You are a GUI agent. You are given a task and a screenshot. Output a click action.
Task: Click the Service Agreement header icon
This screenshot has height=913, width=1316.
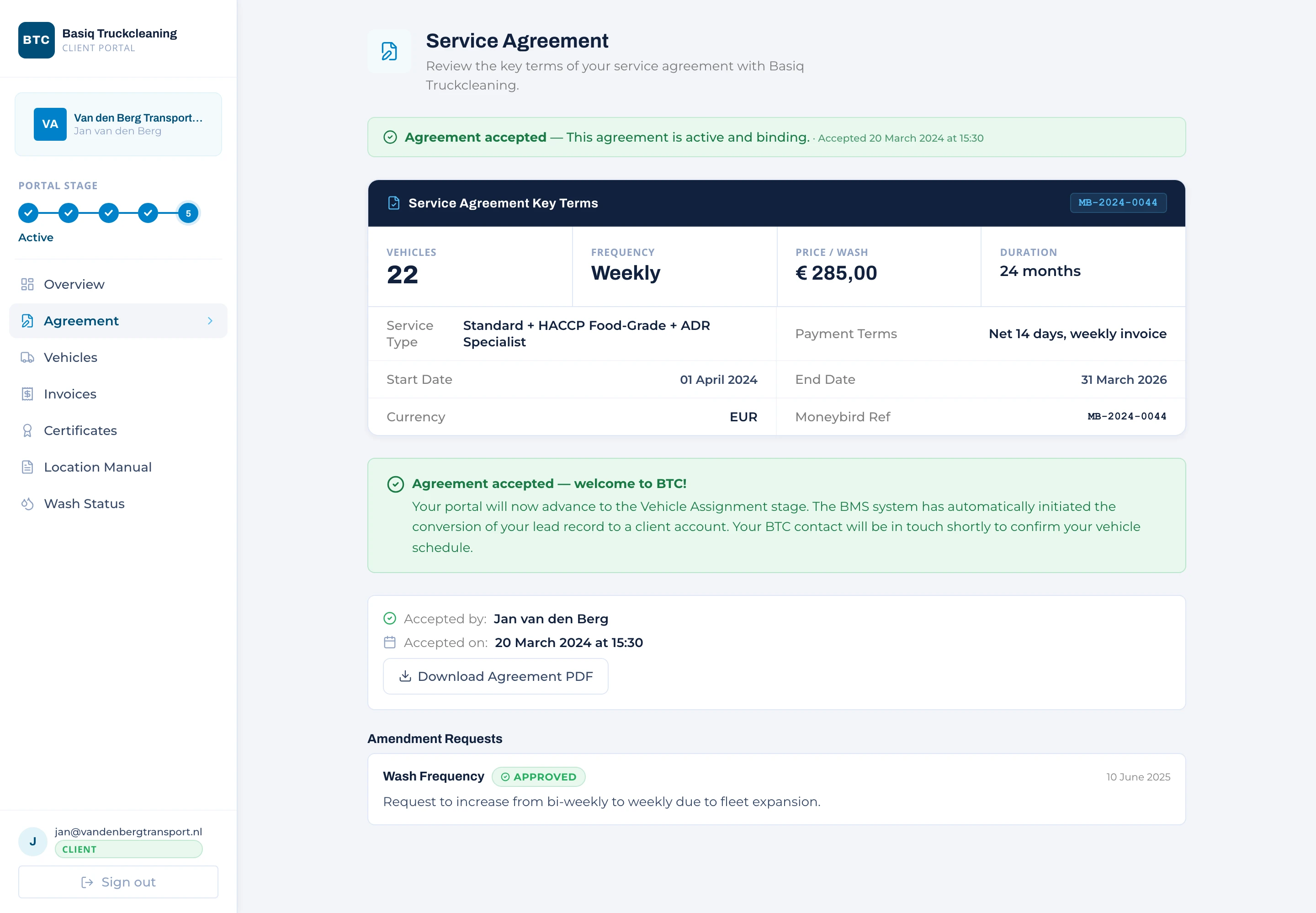tap(389, 51)
